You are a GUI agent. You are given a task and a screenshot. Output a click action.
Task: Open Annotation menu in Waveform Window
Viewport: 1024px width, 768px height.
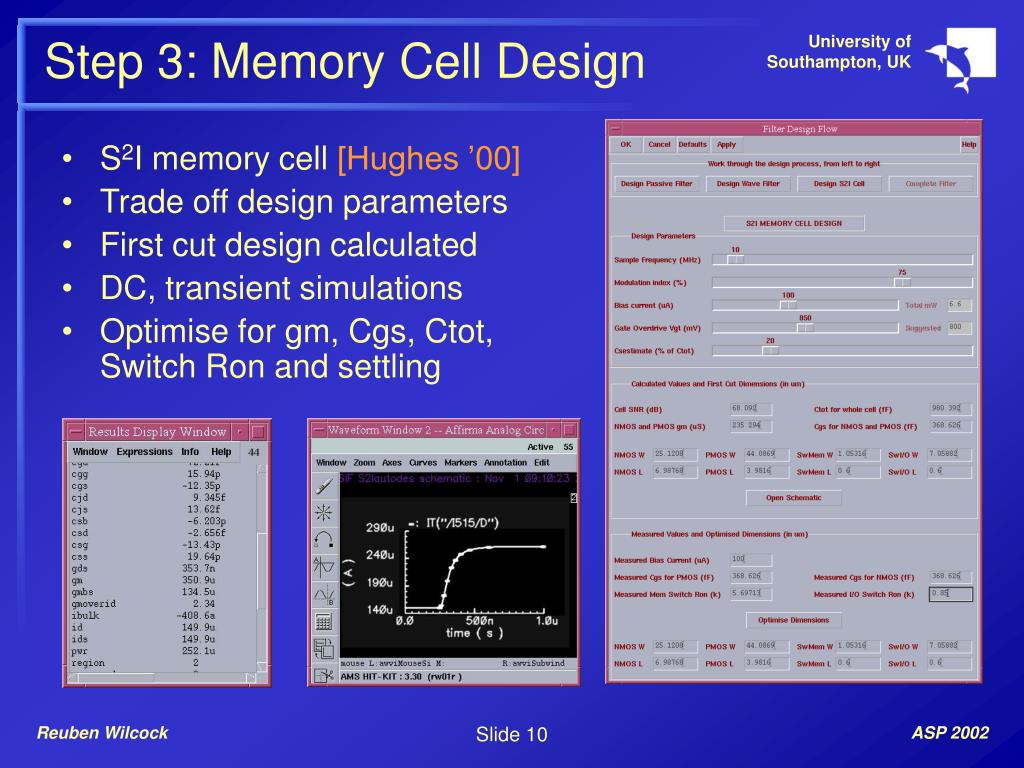pos(505,462)
